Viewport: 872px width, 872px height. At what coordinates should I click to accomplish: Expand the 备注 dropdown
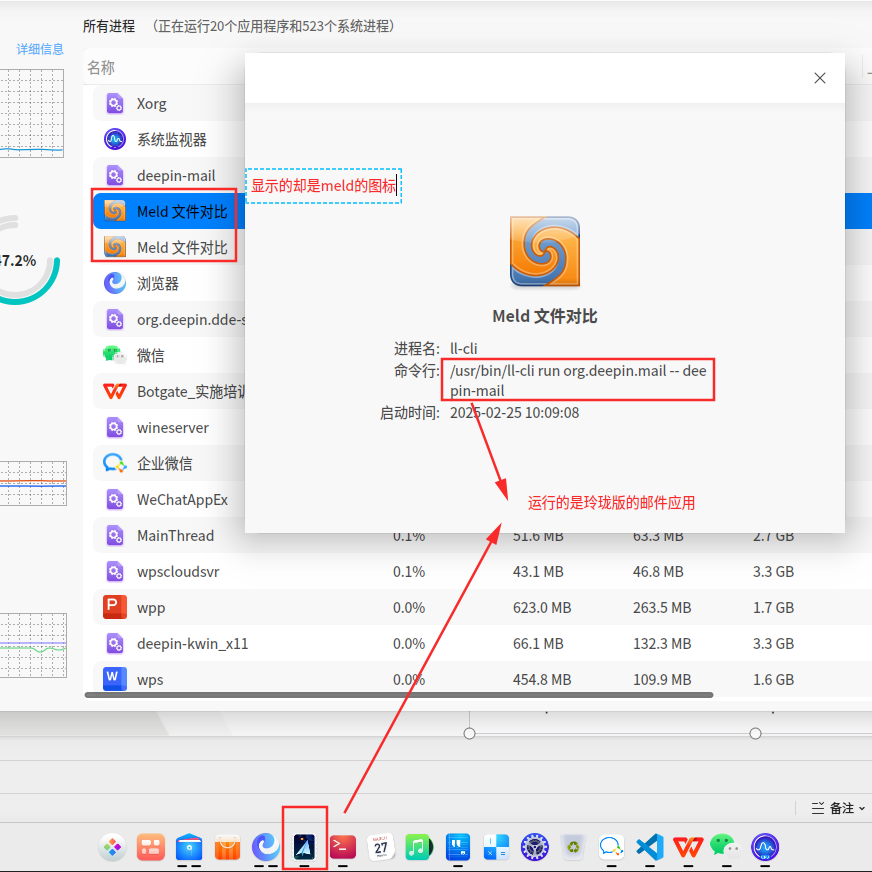pyautogui.click(x=838, y=808)
